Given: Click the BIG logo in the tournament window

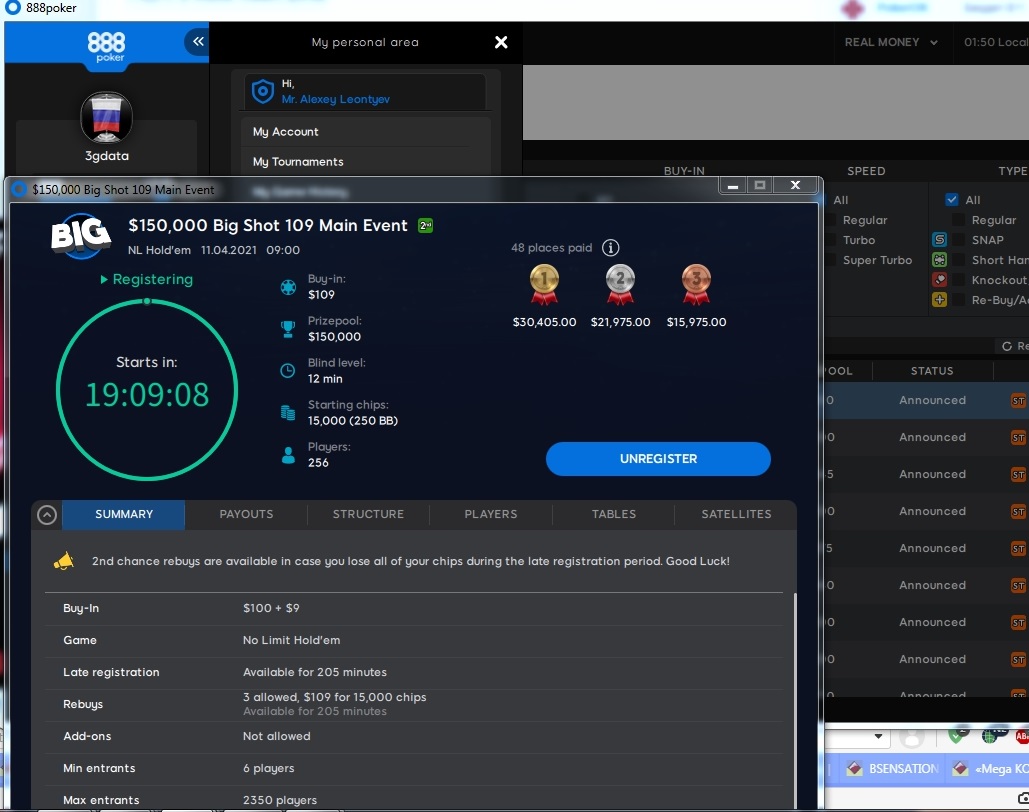Looking at the screenshot, I should (80, 234).
